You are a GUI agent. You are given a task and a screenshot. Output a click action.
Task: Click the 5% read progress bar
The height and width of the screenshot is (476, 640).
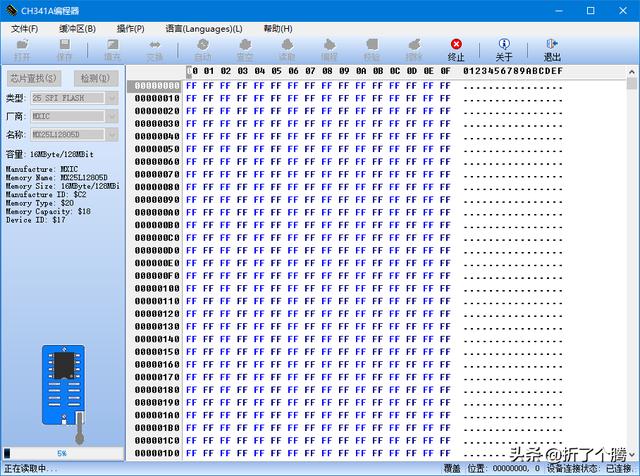[x=62, y=453]
